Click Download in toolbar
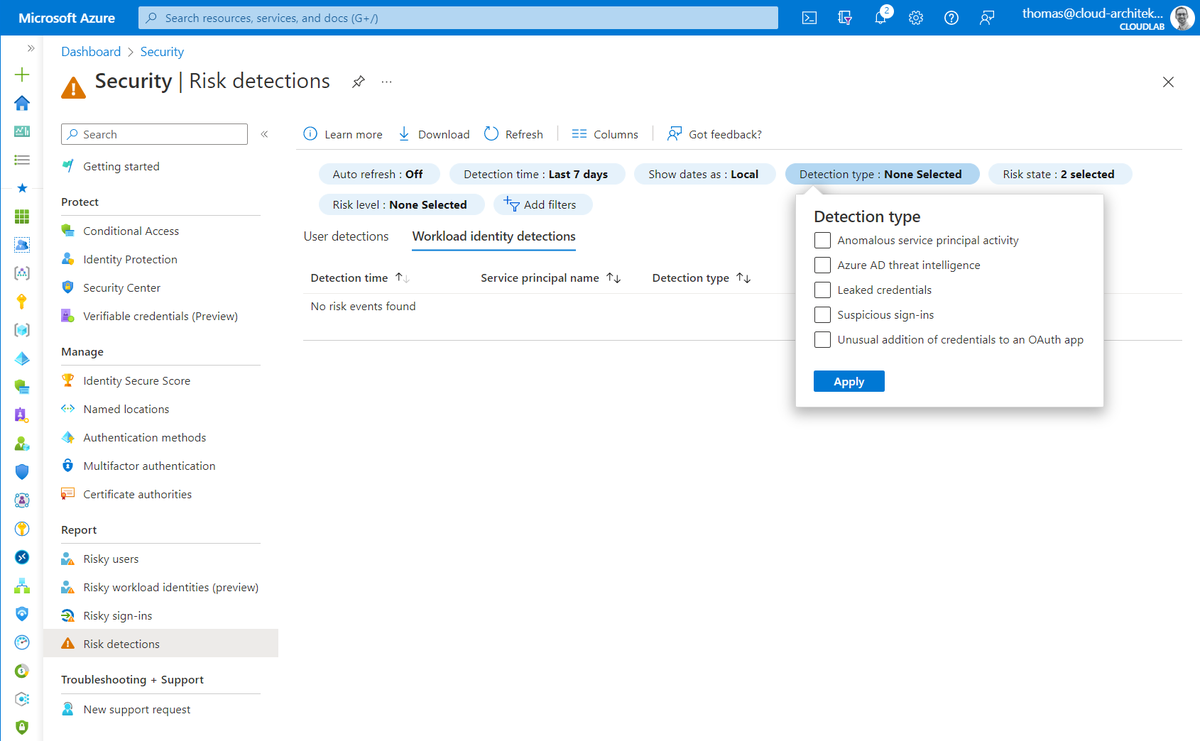1200x741 pixels. coord(434,134)
